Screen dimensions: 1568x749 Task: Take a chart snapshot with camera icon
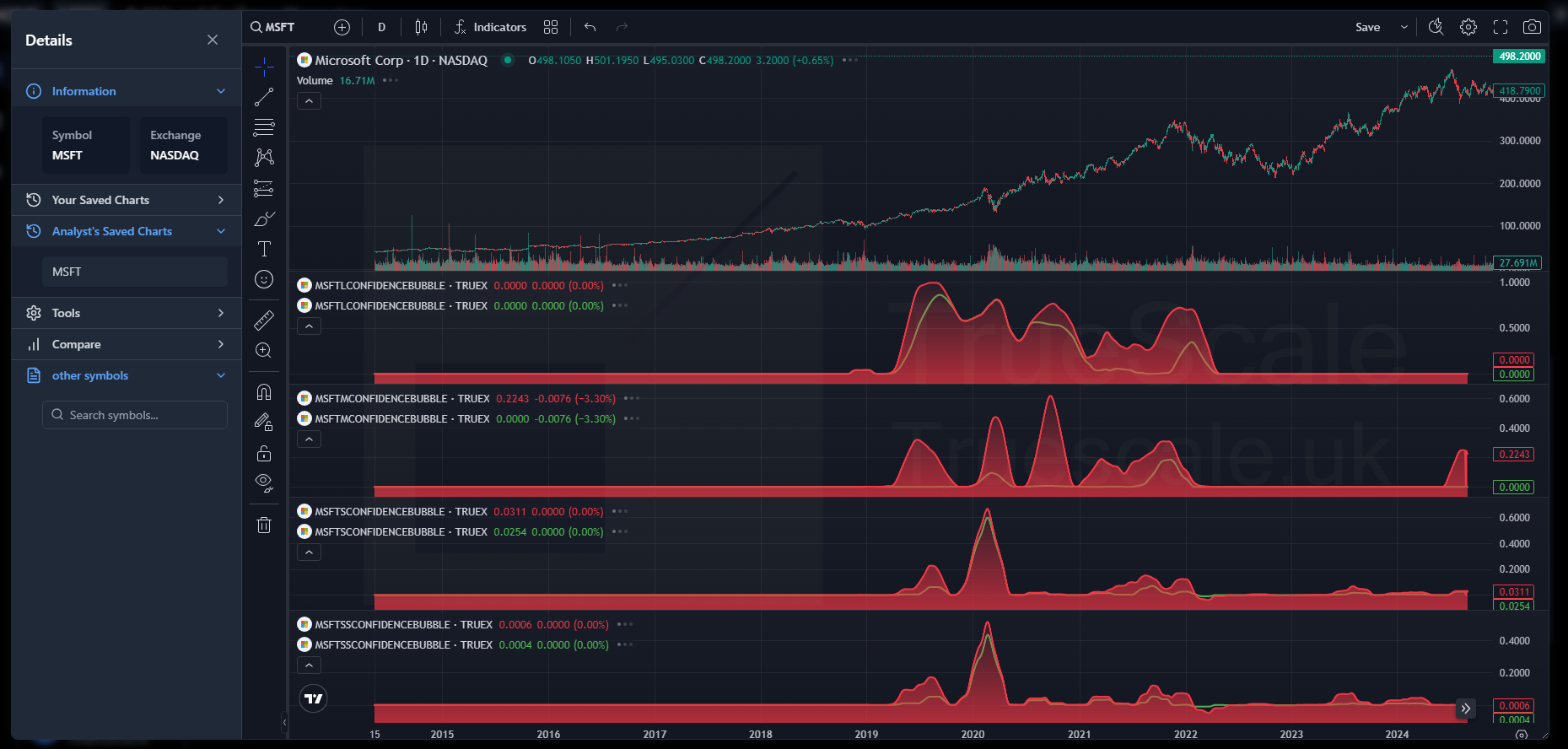coord(1532,27)
